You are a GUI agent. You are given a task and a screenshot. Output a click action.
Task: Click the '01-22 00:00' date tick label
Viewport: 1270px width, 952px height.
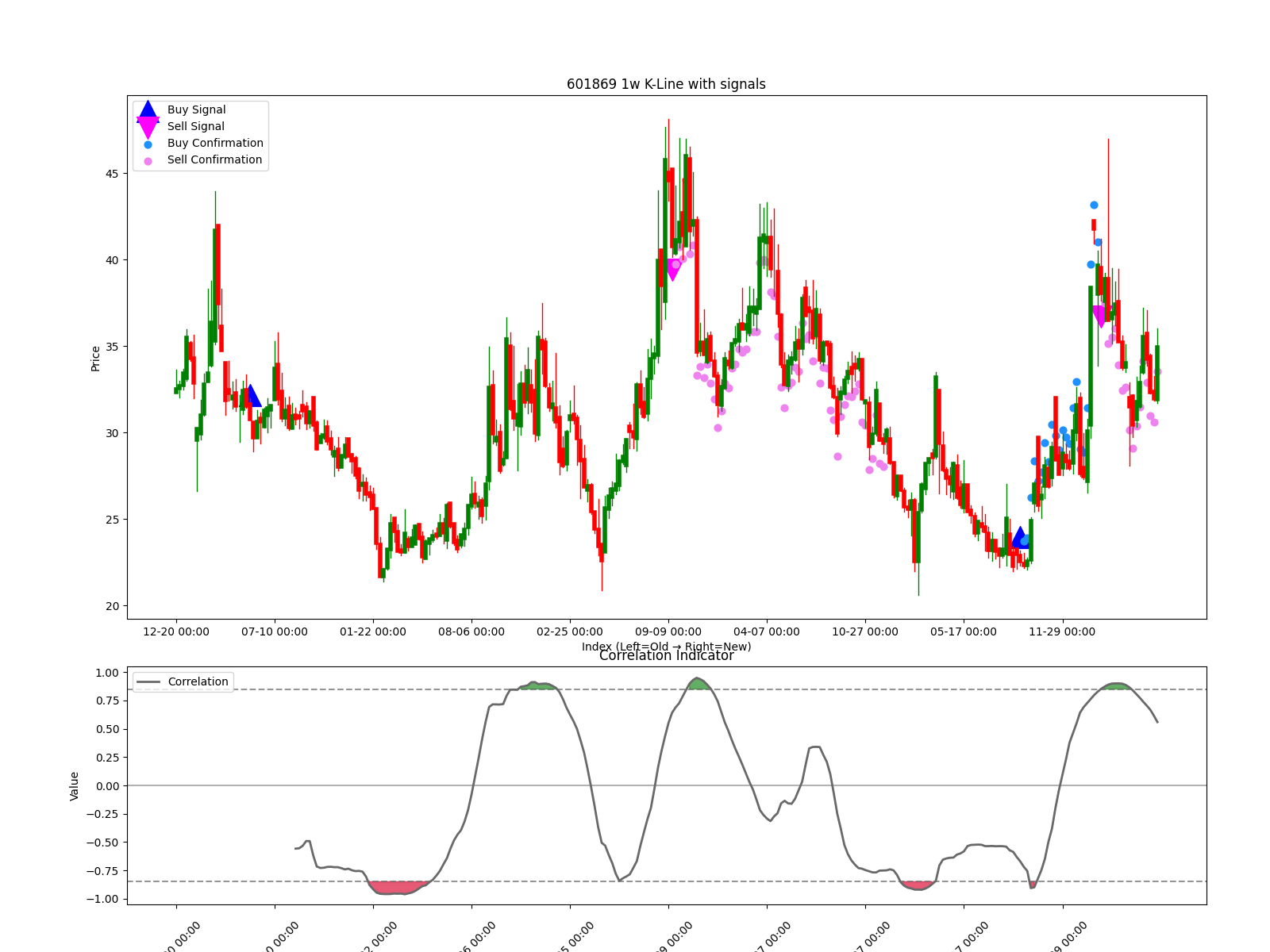tap(373, 632)
